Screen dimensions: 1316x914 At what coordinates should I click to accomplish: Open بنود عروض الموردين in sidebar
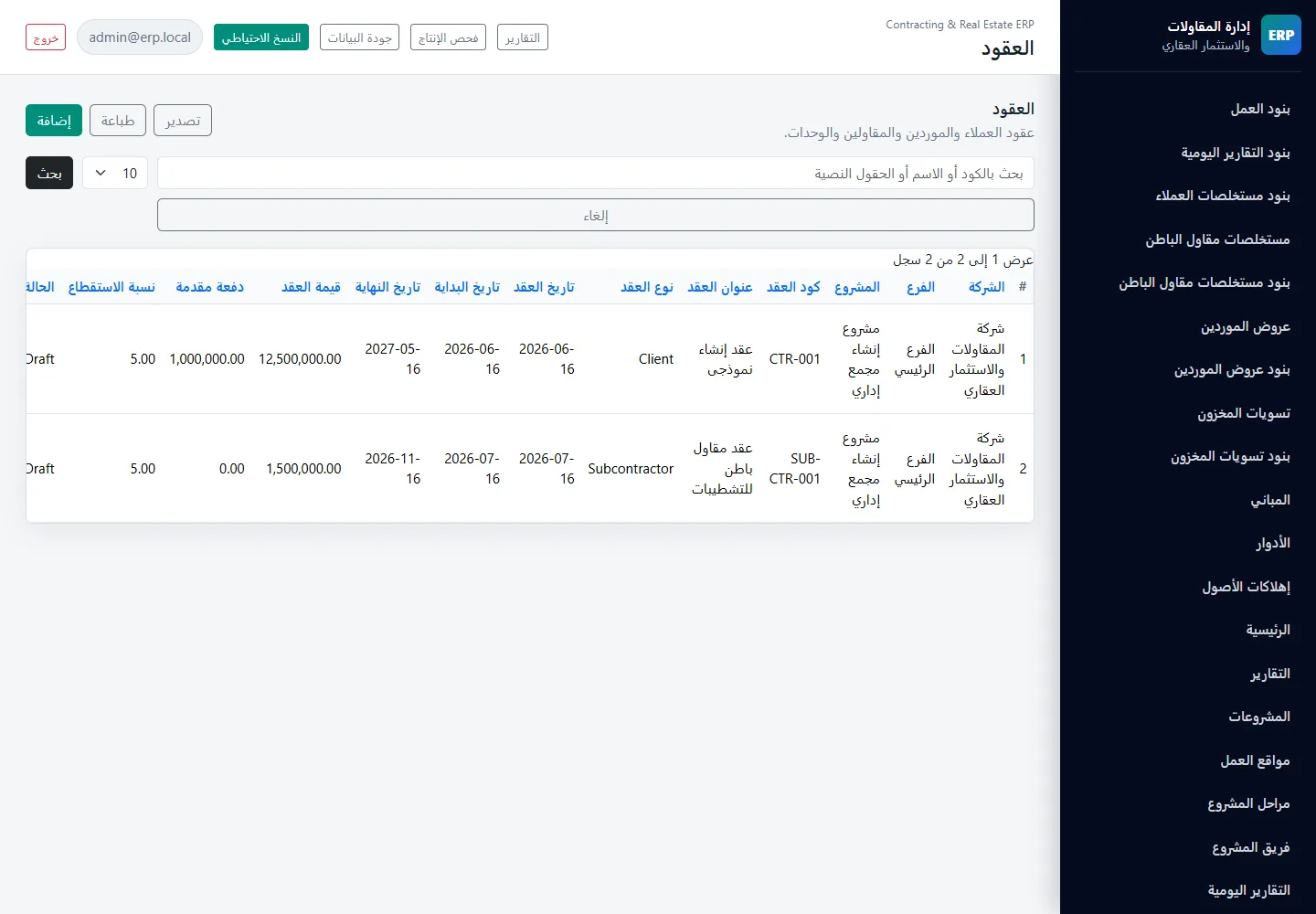tap(1232, 369)
